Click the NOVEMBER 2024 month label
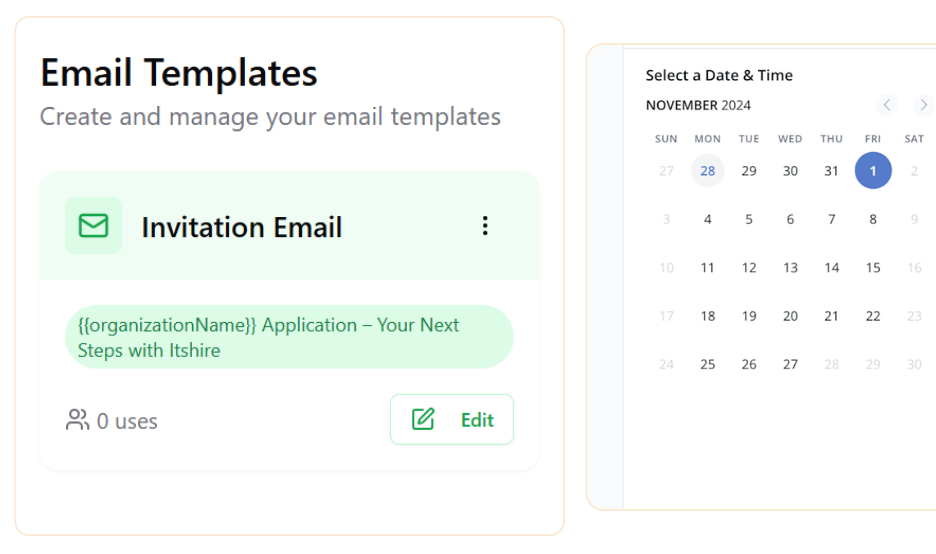Viewport: 936px width, 554px height. tap(698, 105)
